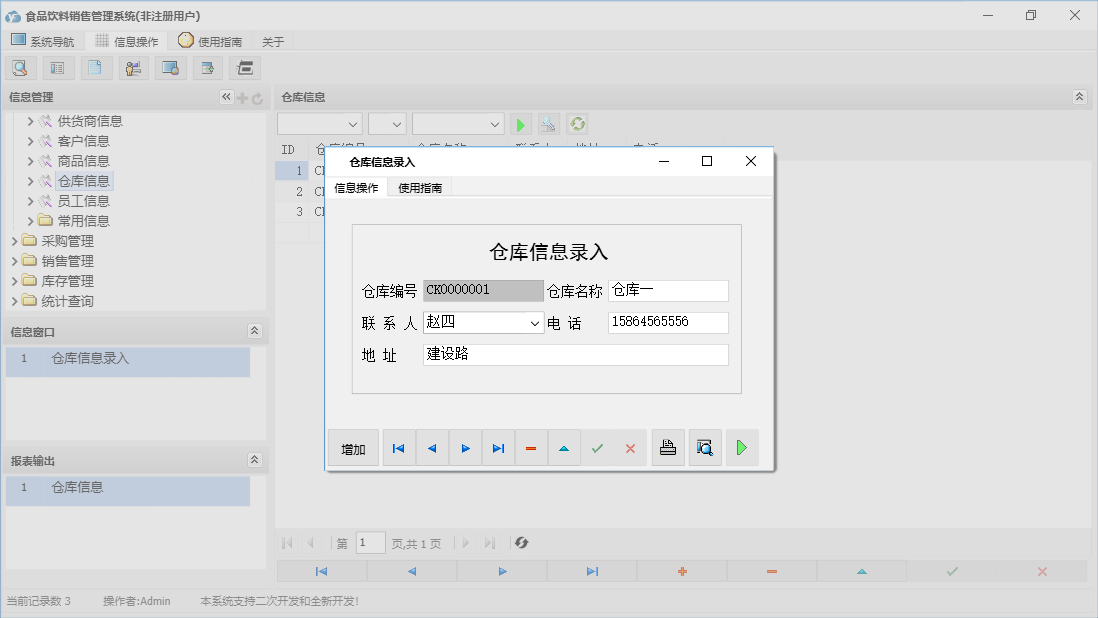Click the print icon in the entry dialog
The height and width of the screenshot is (618, 1098).
(668, 447)
